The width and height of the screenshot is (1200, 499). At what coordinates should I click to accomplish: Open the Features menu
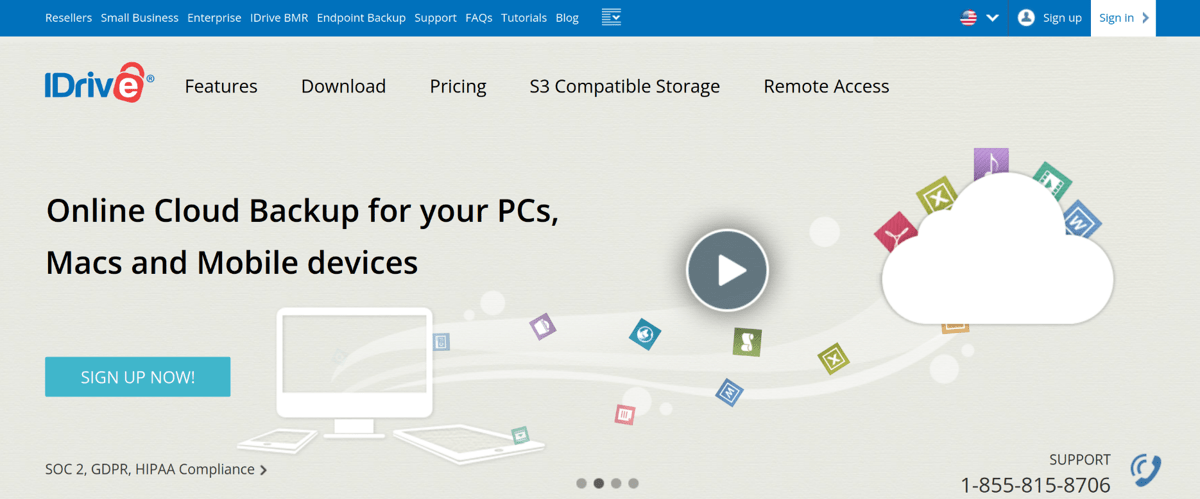coord(221,86)
